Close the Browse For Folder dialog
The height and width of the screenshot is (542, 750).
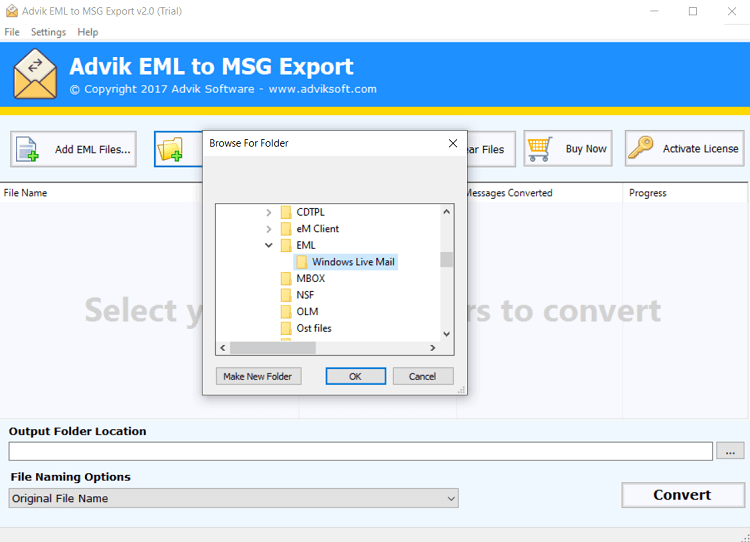[x=453, y=143]
